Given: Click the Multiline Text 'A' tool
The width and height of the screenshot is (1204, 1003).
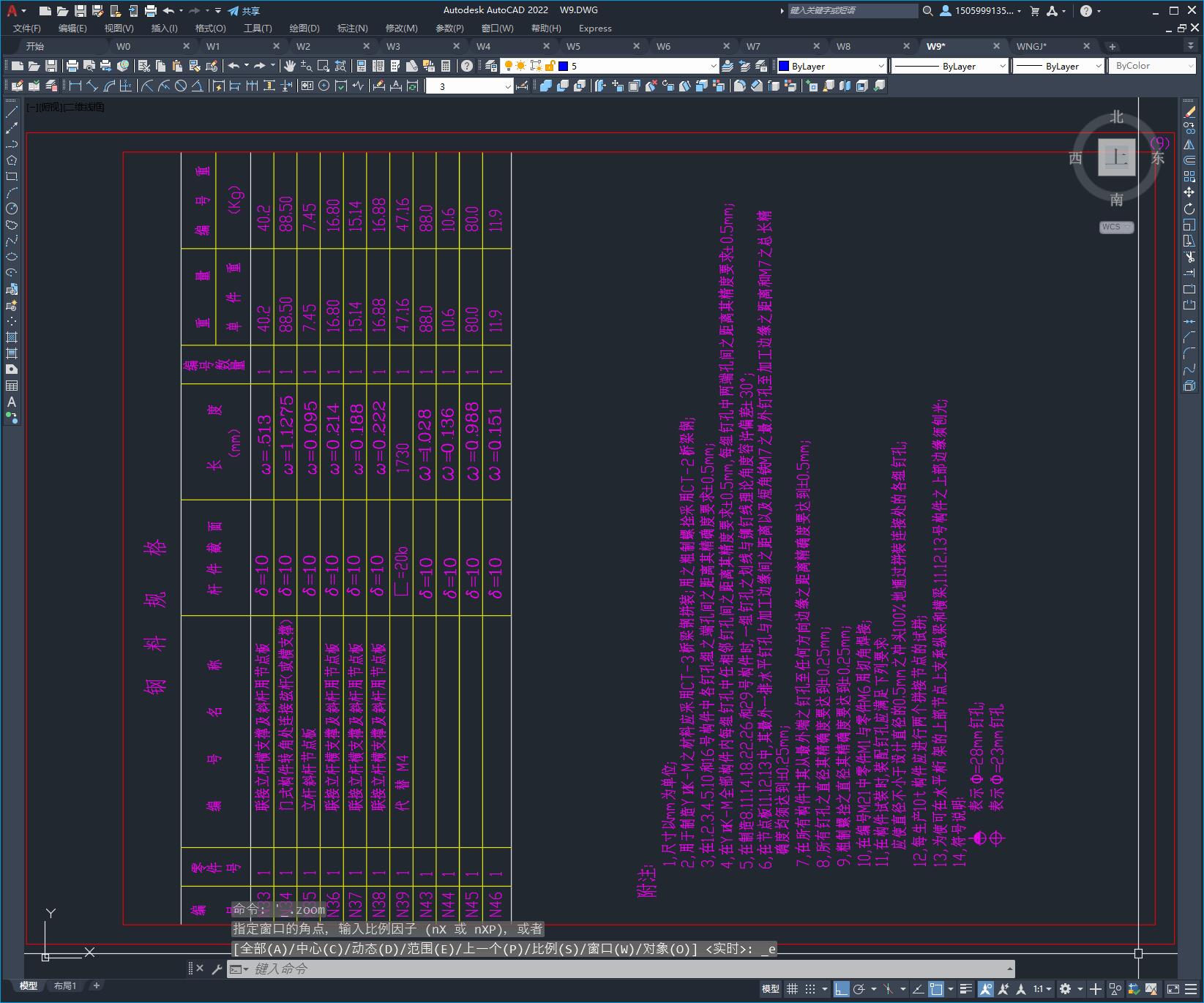Looking at the screenshot, I should (12, 402).
